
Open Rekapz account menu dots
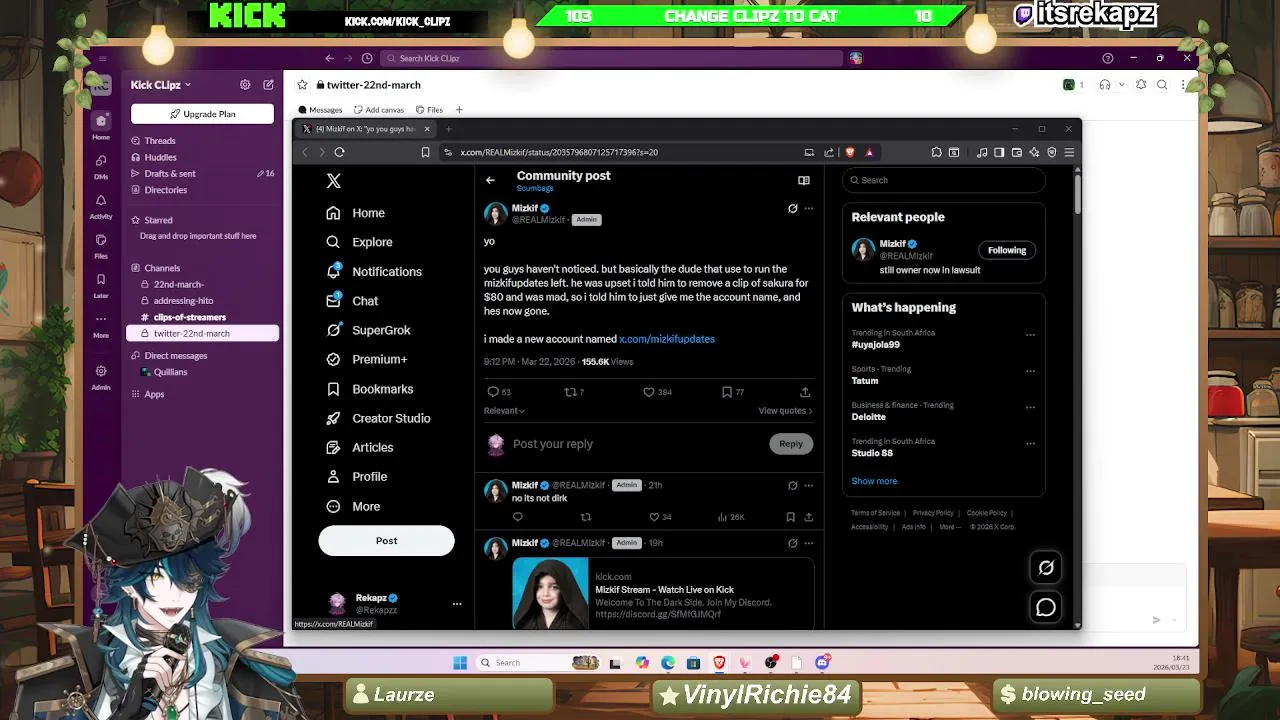click(x=457, y=604)
